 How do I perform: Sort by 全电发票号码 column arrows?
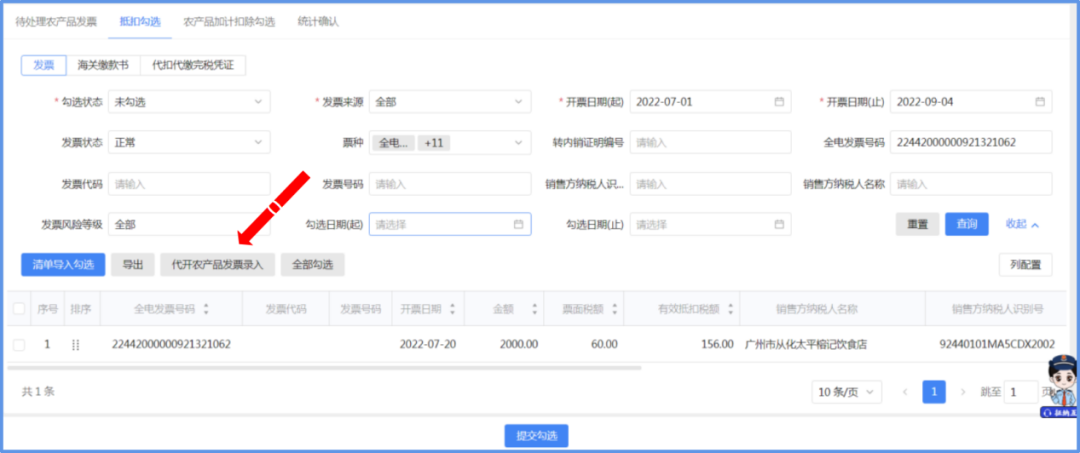click(206, 309)
